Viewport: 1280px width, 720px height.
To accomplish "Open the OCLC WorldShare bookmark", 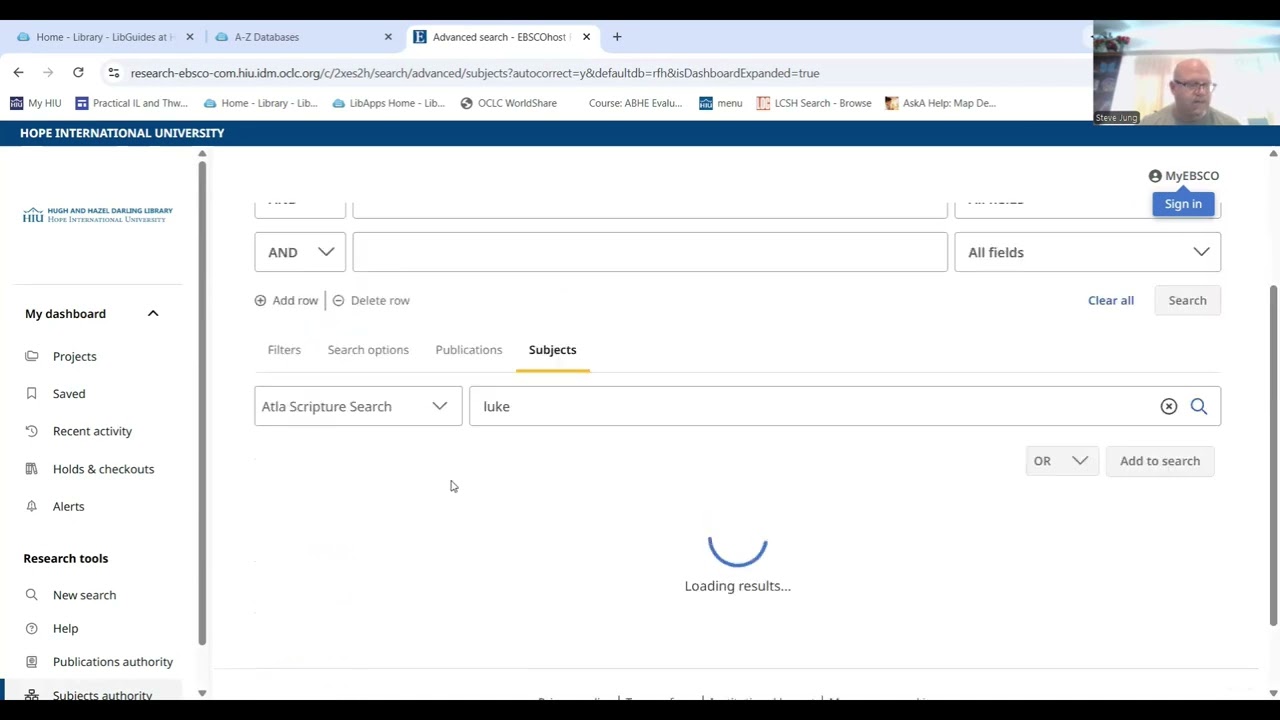I will pos(508,103).
